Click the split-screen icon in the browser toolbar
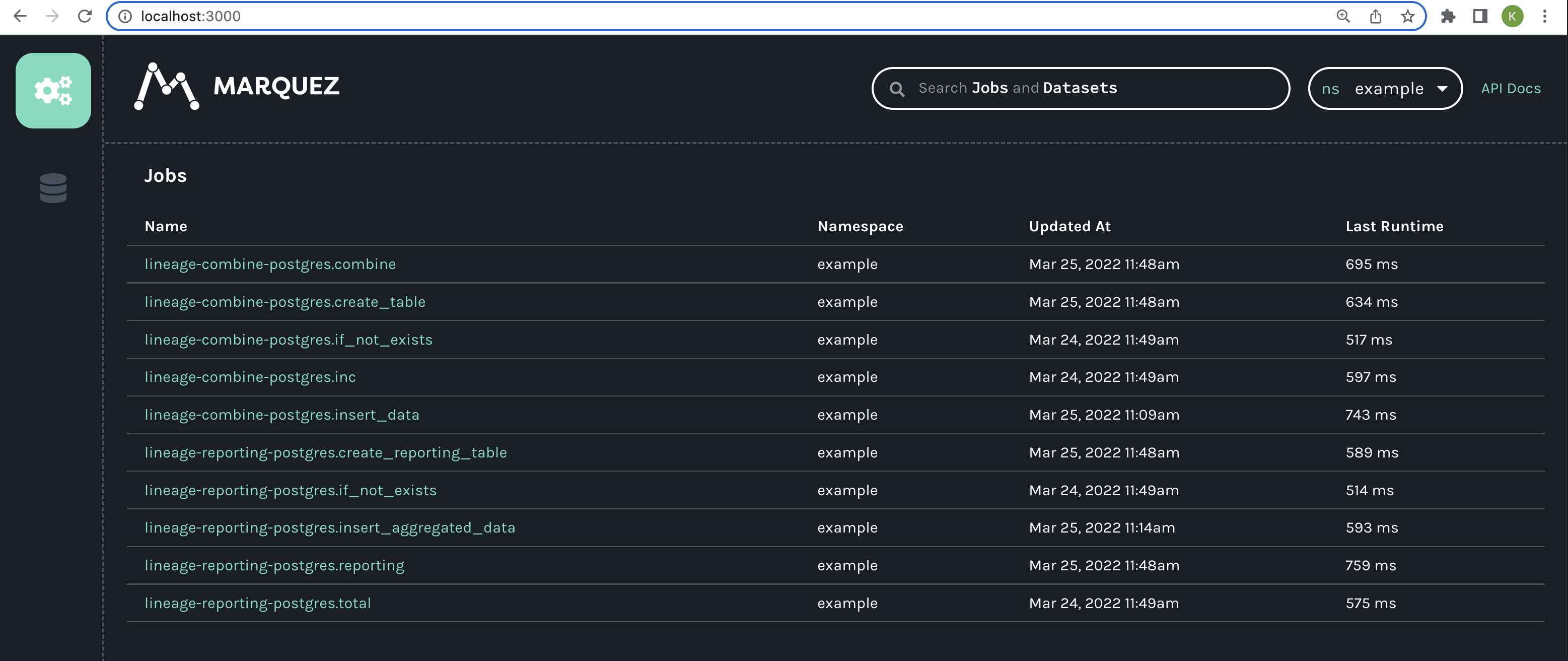The width and height of the screenshot is (1568, 661). (x=1480, y=17)
